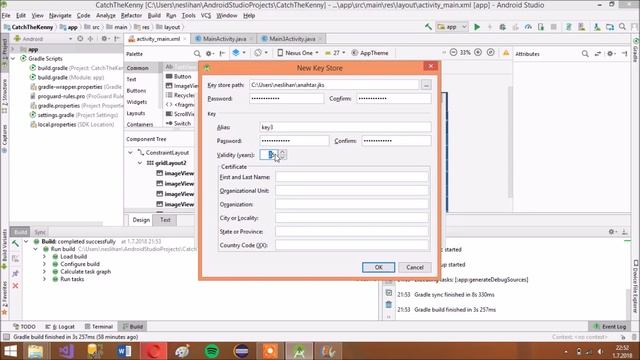Viewport: 640px width, 360px height.
Task: Click the key store Password field
Action: [x=287, y=98]
